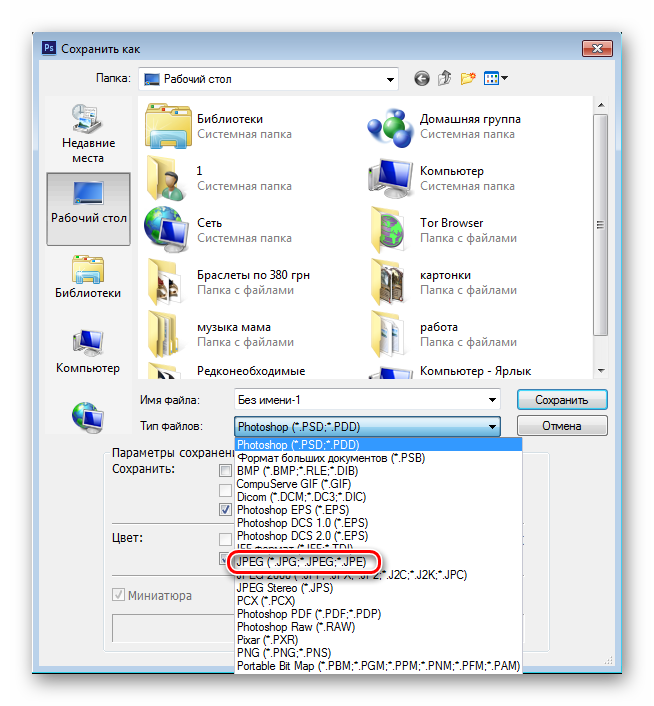654x706 pixels.
Task: Toggle the Миниатюра checkbox
Action: tap(118, 595)
